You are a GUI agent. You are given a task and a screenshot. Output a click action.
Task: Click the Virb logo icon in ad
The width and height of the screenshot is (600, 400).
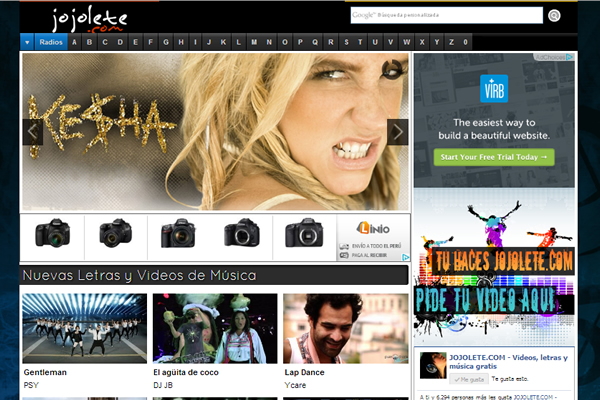(x=493, y=87)
